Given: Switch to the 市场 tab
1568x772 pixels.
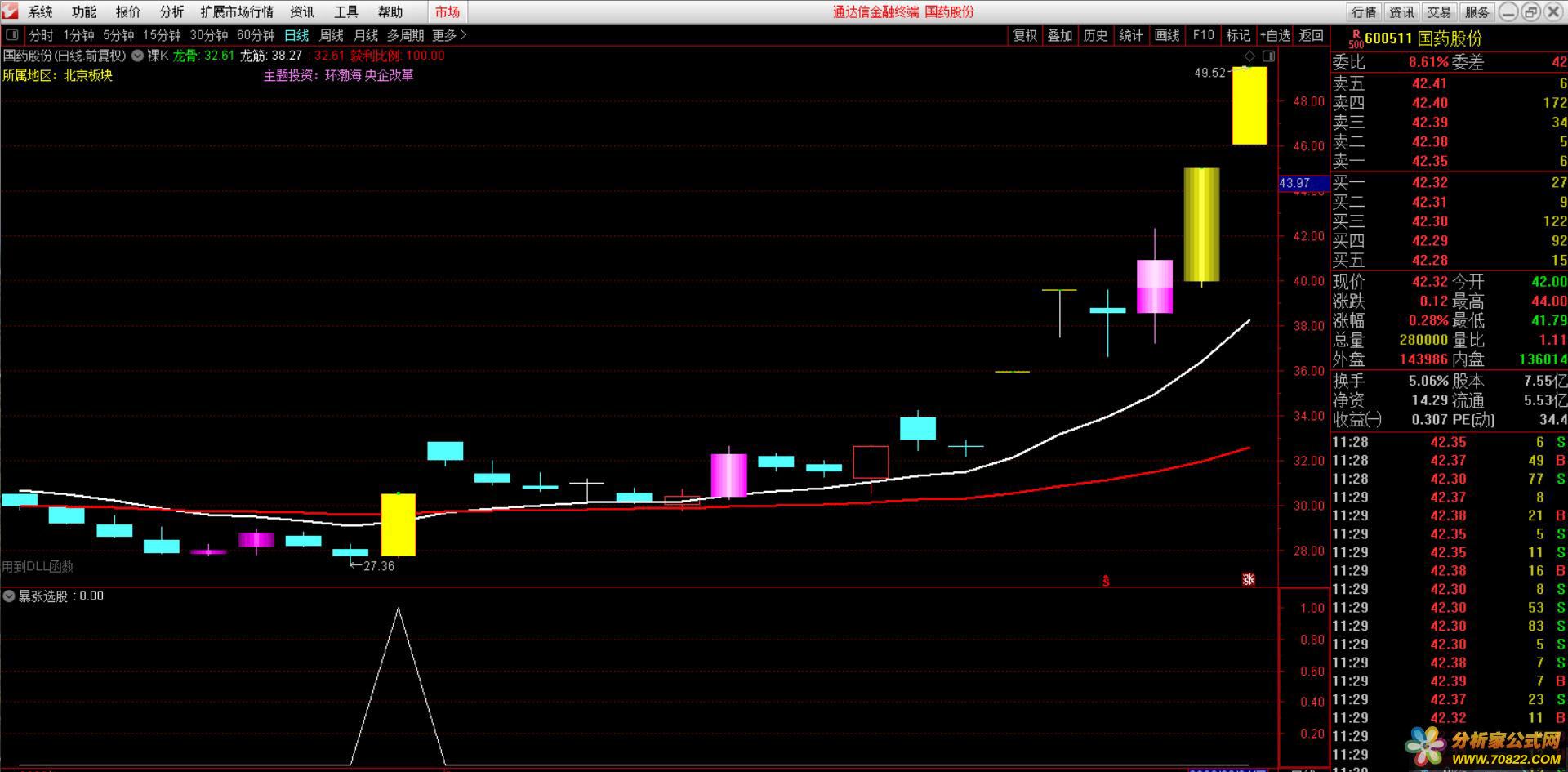Looking at the screenshot, I should click(448, 11).
